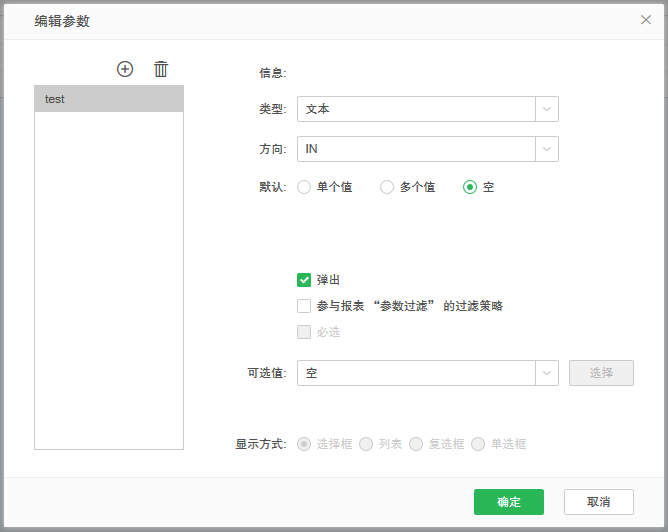
Task: Choose 复选框 display mode radio
Action: (416, 444)
